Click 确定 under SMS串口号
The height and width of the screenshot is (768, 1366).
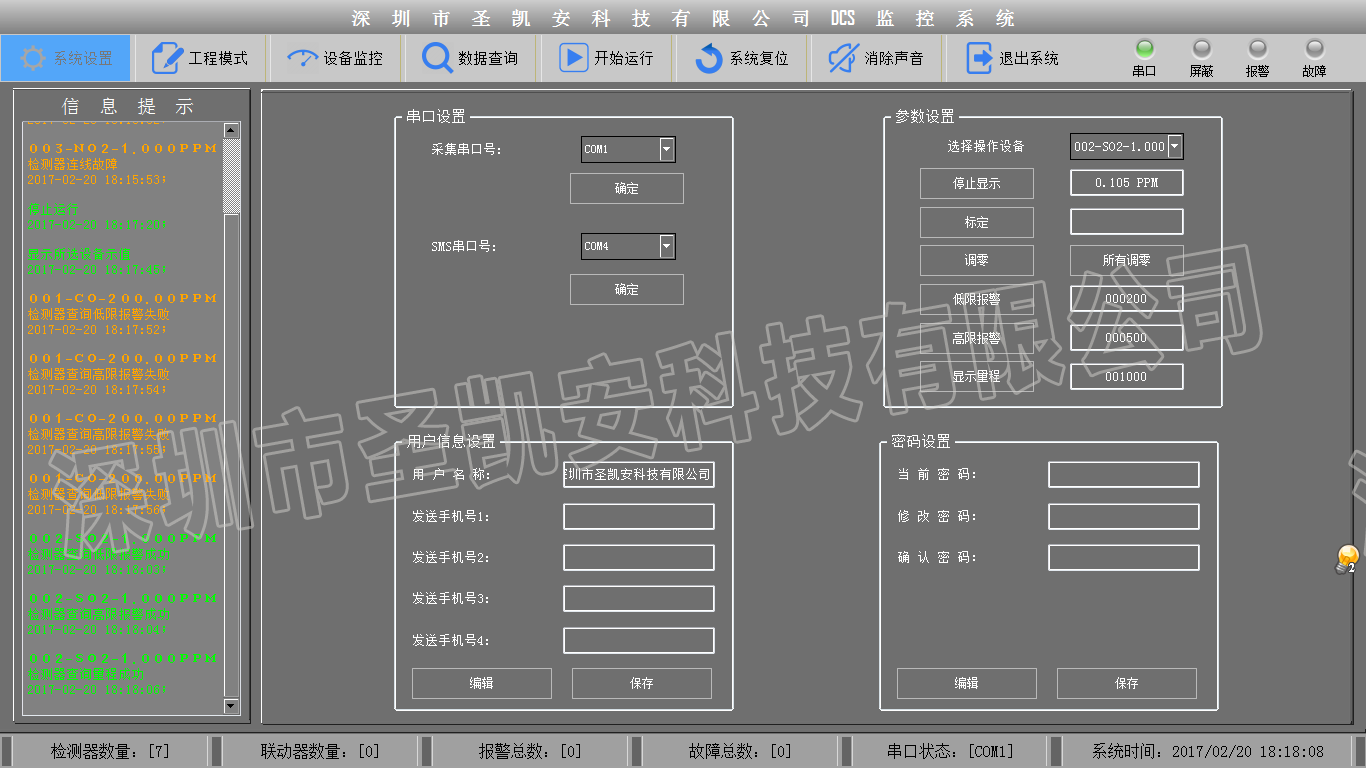pos(627,289)
